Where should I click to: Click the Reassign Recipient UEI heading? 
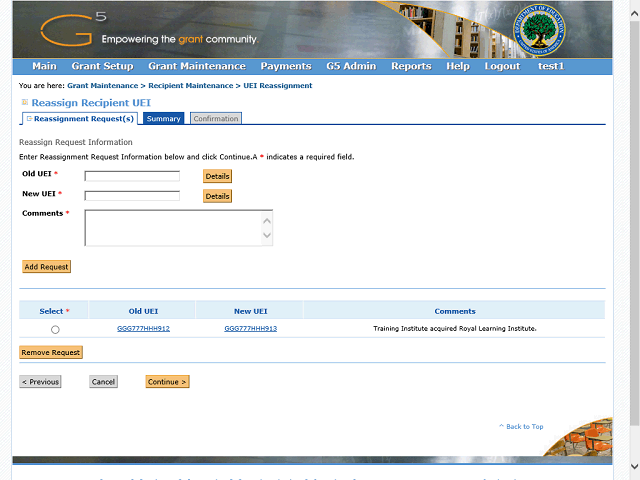pos(91,102)
